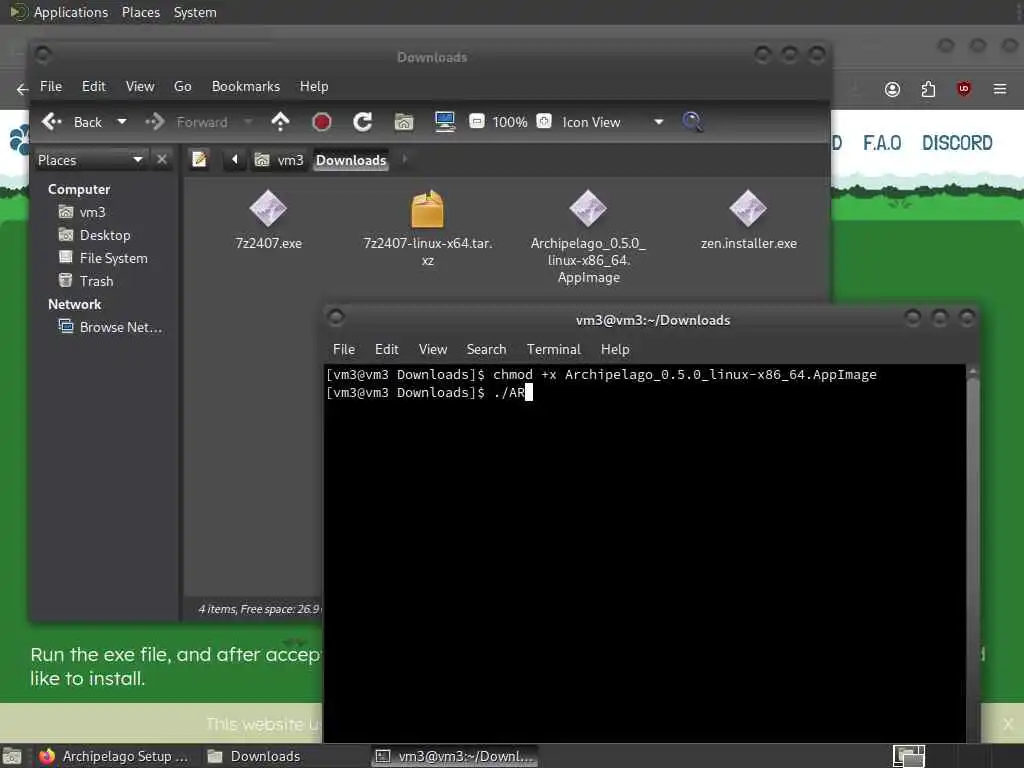Switch to vm3@vm3 terminal taskbar button
1024x768 pixels.
point(455,756)
